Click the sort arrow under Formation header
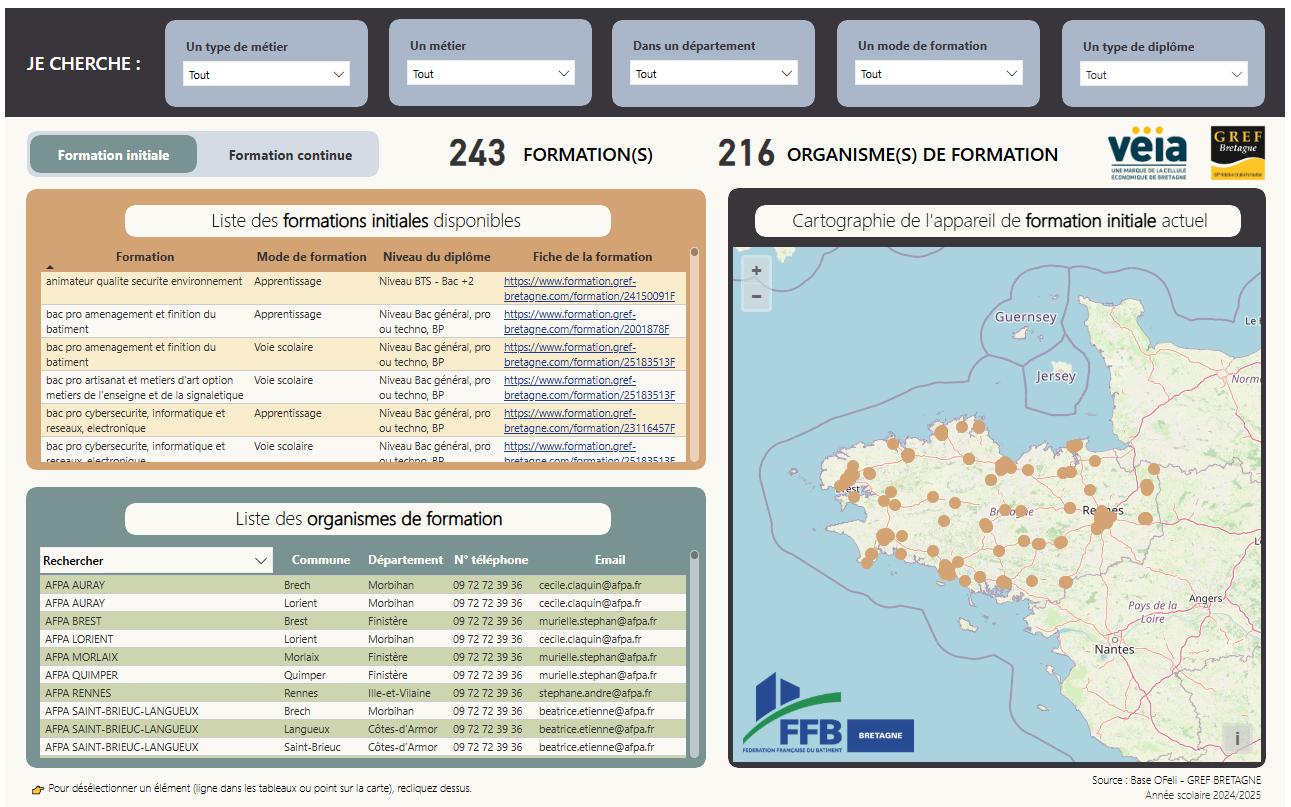This screenshot has width=1291, height=807. click(50, 267)
